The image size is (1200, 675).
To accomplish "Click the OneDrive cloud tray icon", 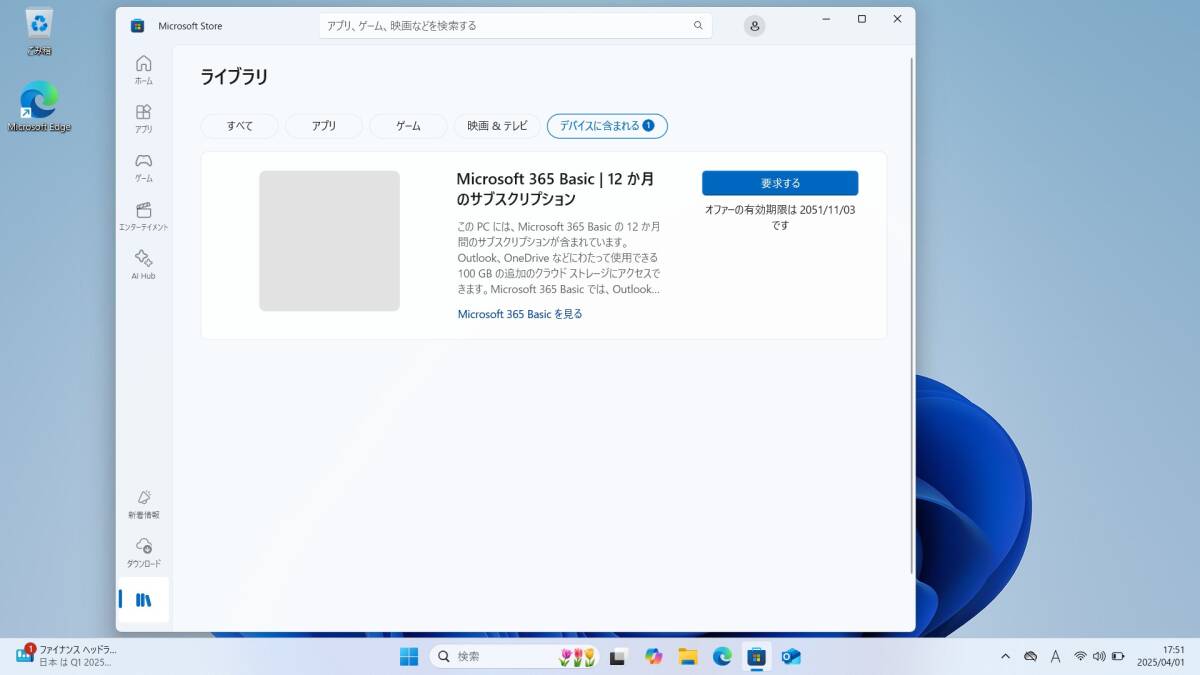I will tap(1030, 657).
